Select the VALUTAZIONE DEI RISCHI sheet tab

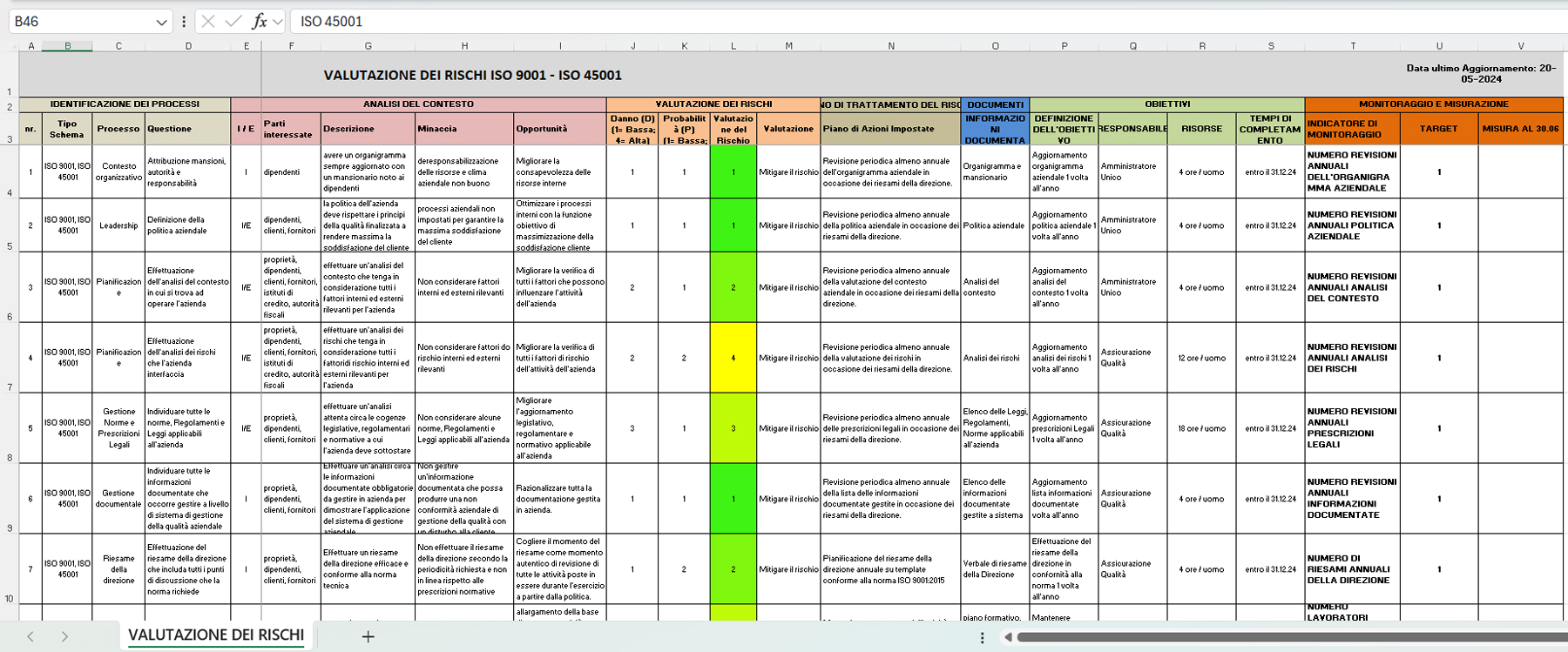216,635
